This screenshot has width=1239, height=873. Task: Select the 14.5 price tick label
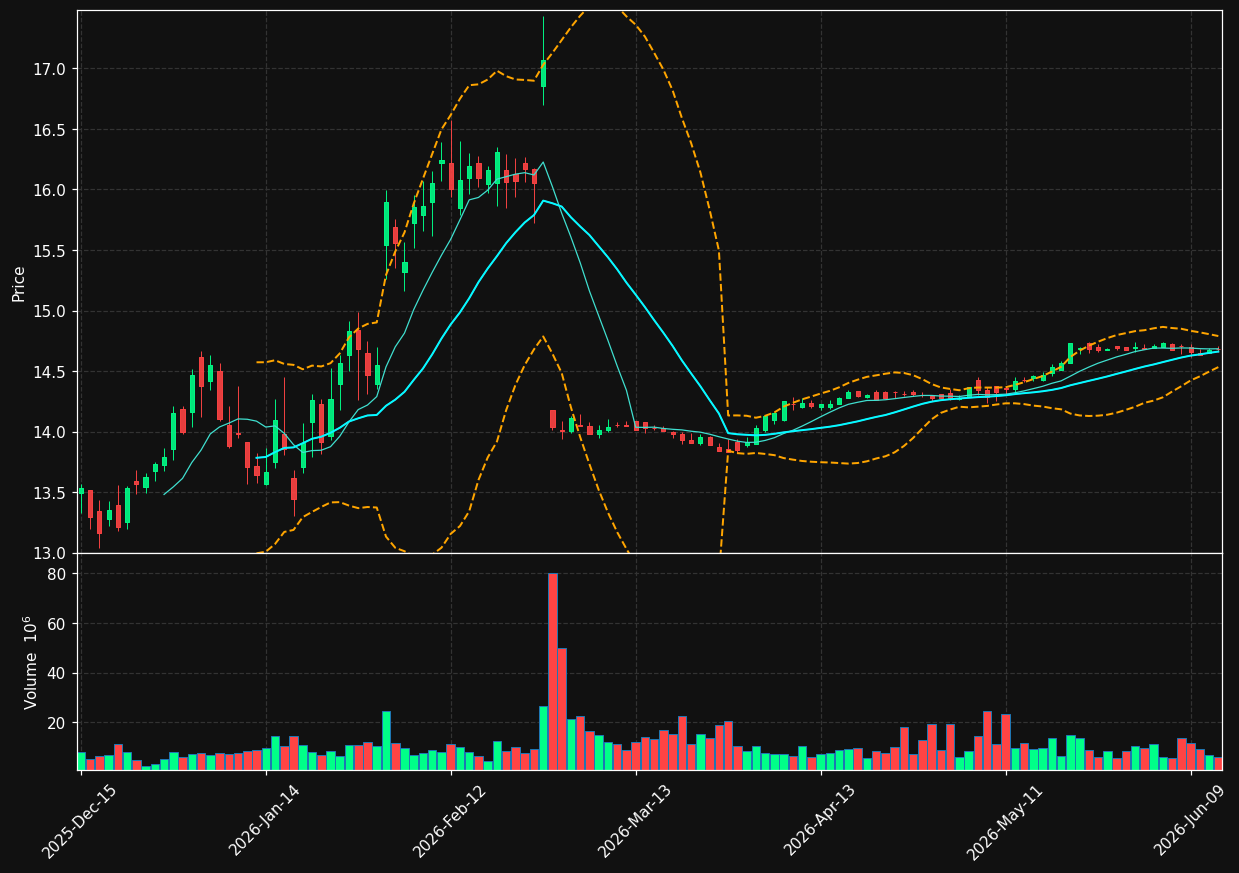[51, 372]
